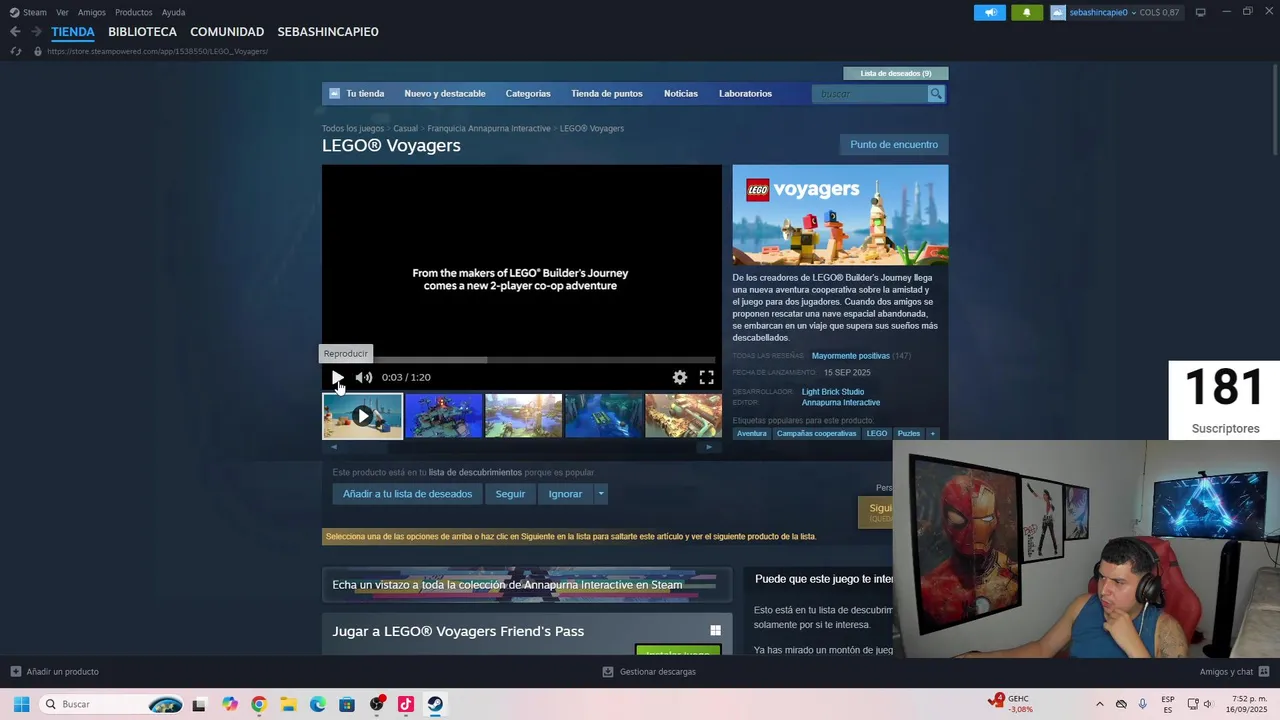Open Google Chrome from the taskbar
Screen dimensions: 1280x720
tap(259, 704)
